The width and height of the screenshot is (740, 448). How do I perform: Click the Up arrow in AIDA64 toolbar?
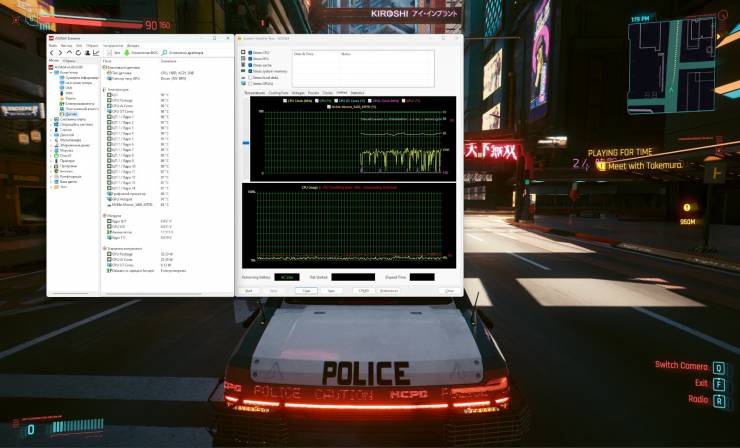tap(69, 53)
